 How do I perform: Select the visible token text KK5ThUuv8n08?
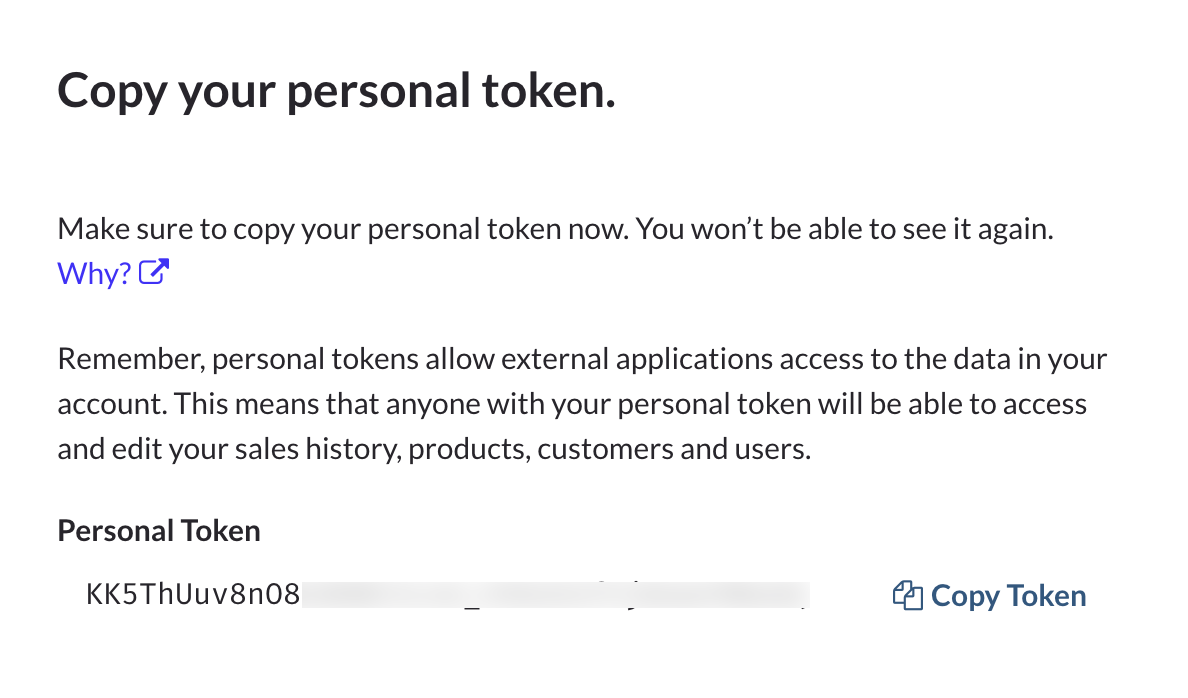[193, 594]
